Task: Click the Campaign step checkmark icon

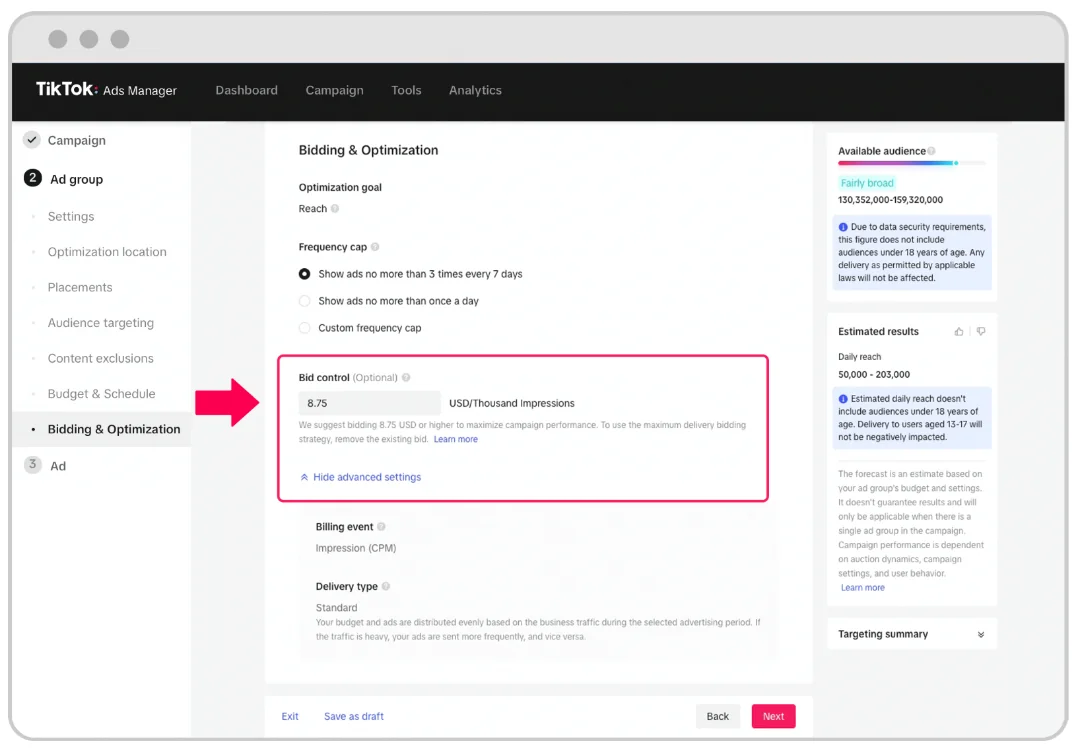Action: pyautogui.click(x=32, y=140)
